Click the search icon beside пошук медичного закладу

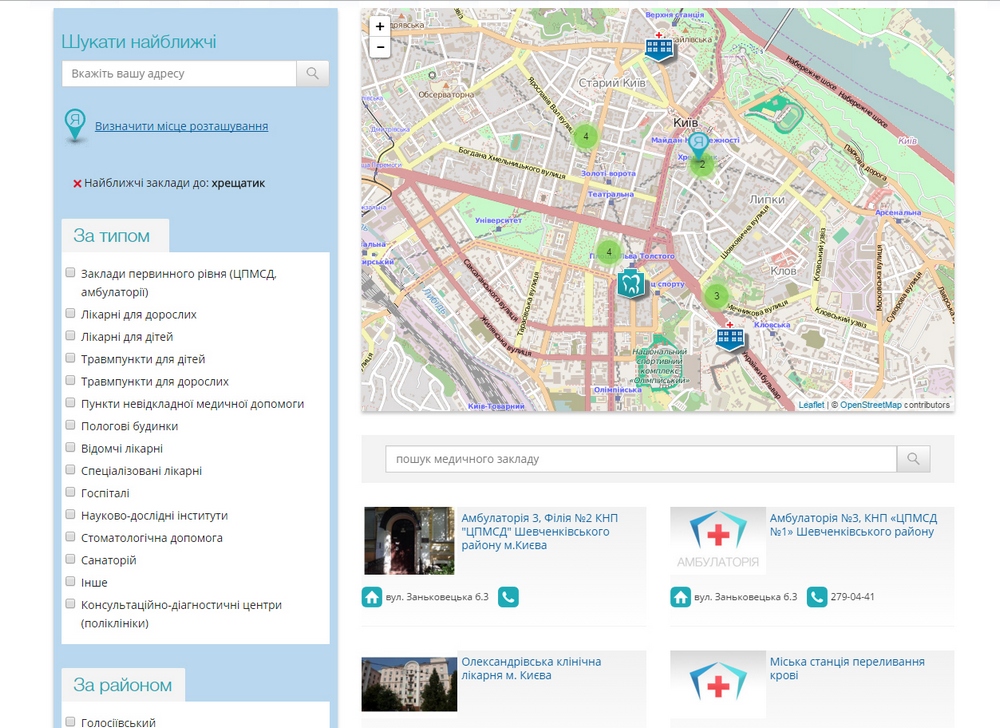[x=913, y=458]
